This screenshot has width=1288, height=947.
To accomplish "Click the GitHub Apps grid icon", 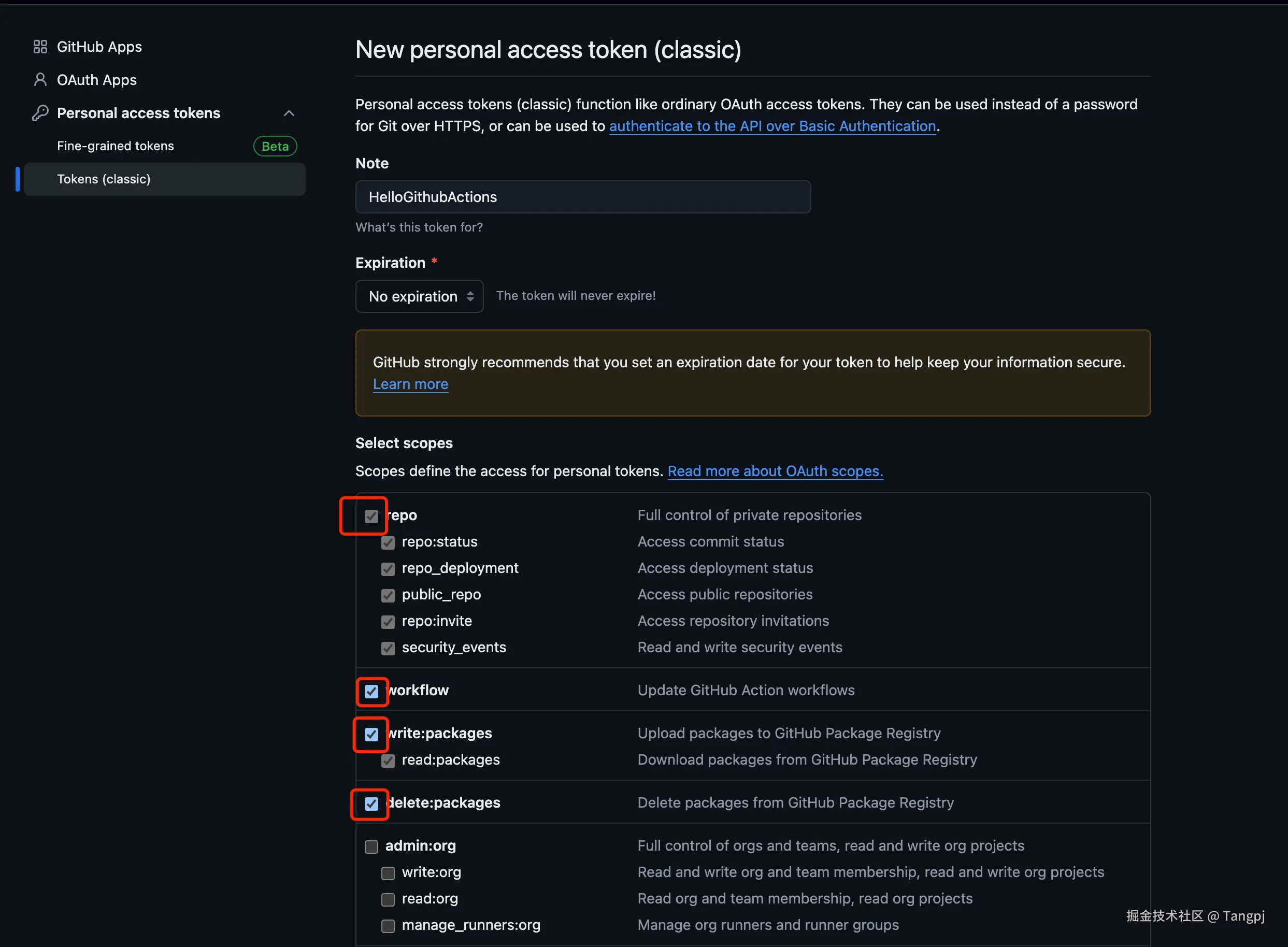I will 40,47.
